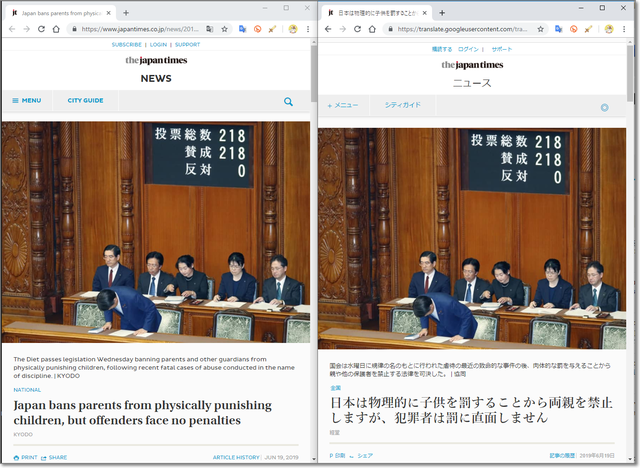
Task: Go to home in the left browser
Action: point(57,29)
